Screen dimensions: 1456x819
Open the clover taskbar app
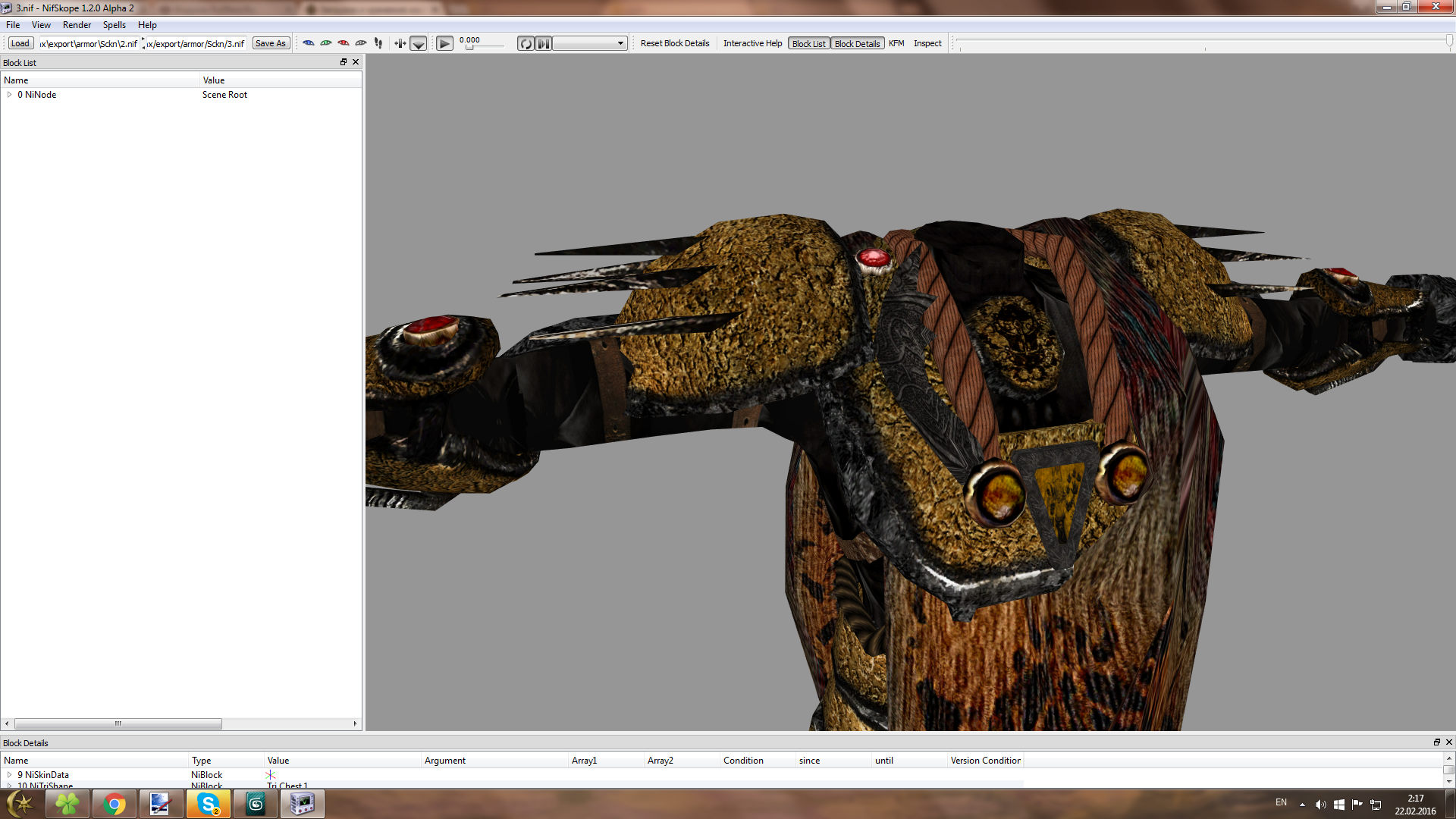(67, 804)
